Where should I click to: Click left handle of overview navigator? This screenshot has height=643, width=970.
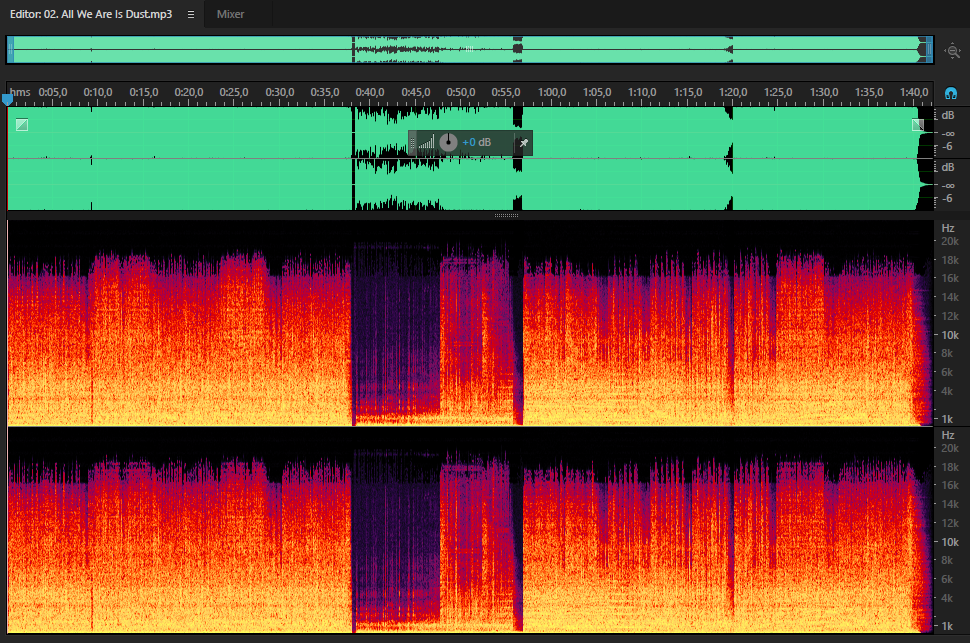pos(10,50)
